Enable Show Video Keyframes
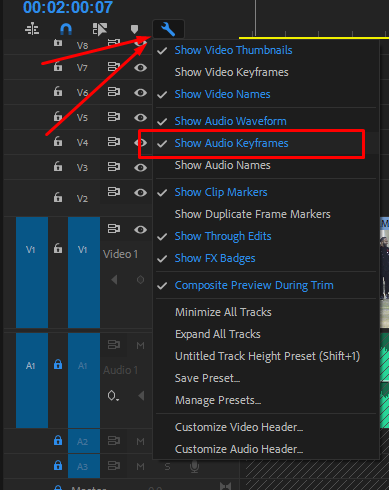This screenshot has width=389, height=490. 266,72
